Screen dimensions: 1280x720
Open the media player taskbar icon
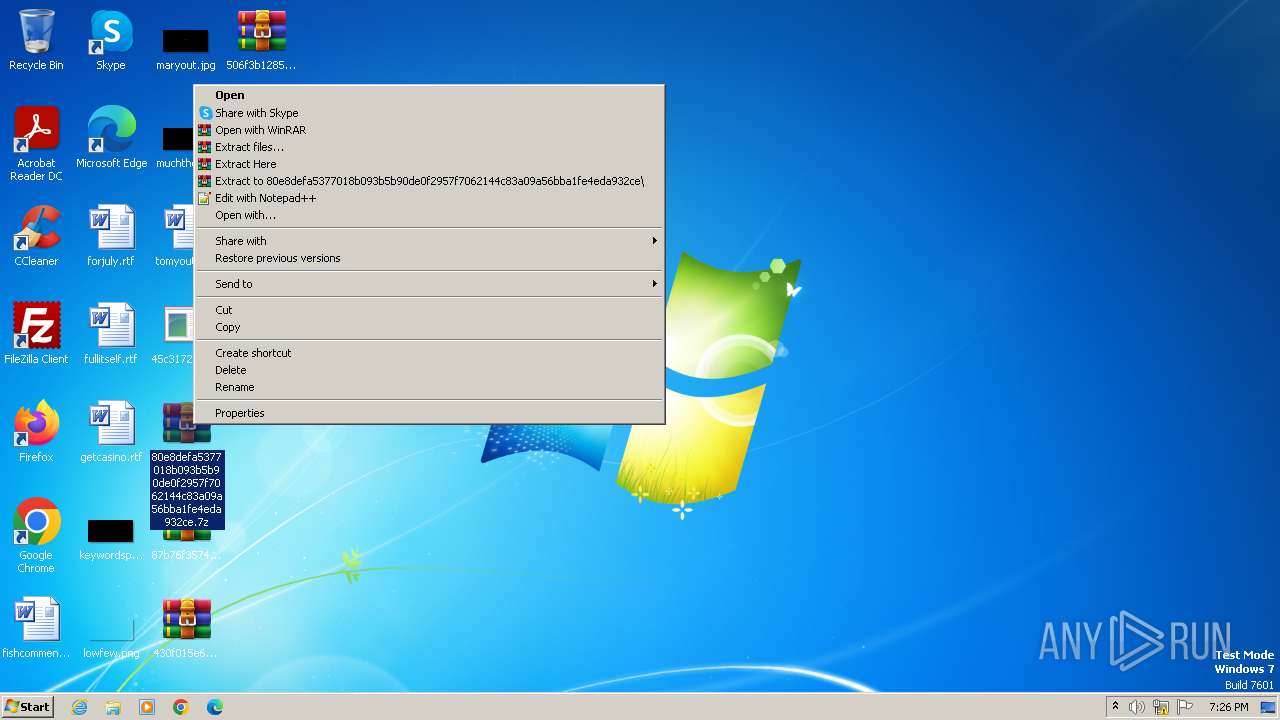coord(147,707)
